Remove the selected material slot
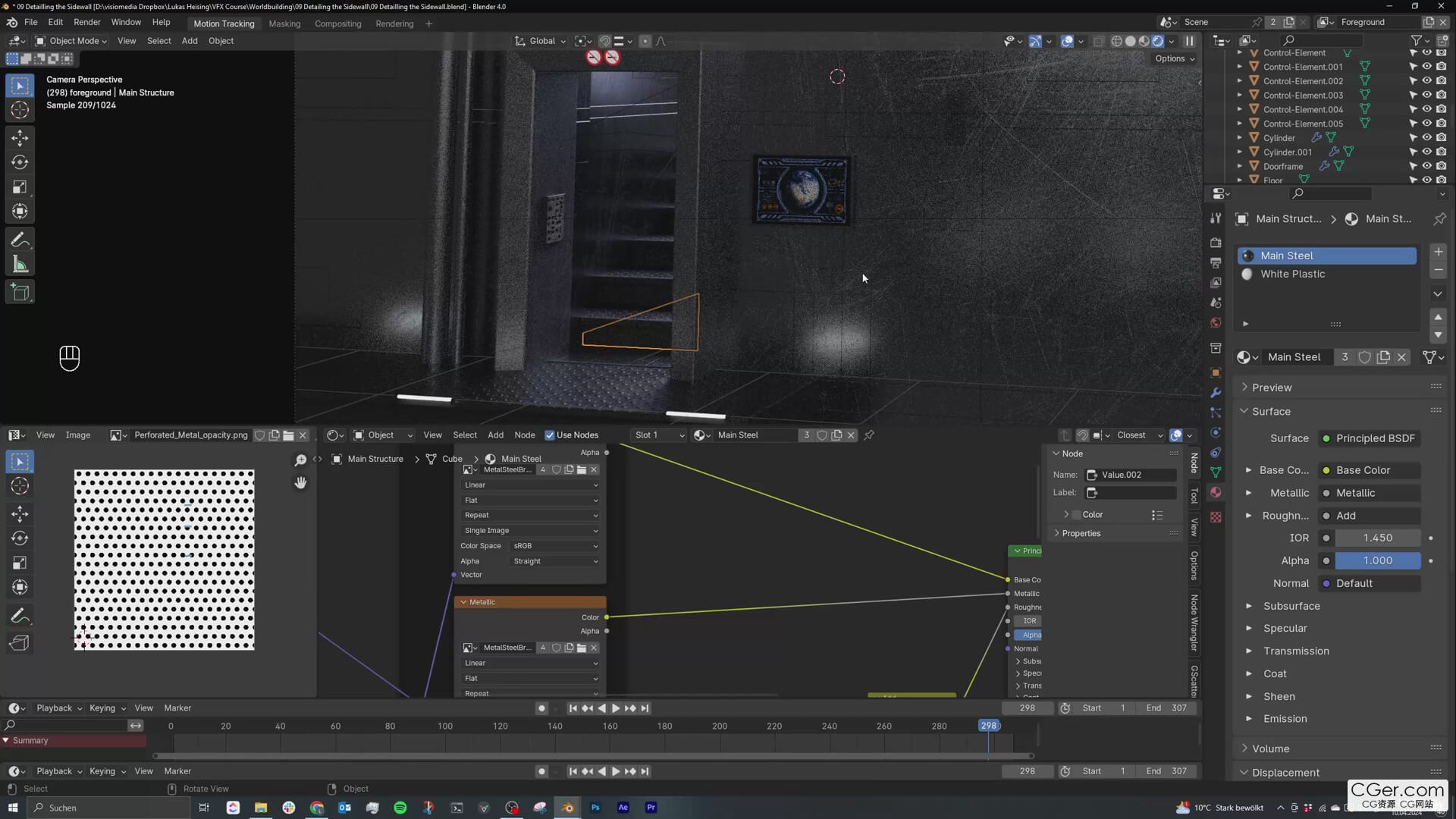This screenshot has width=1456, height=819. [1438, 271]
